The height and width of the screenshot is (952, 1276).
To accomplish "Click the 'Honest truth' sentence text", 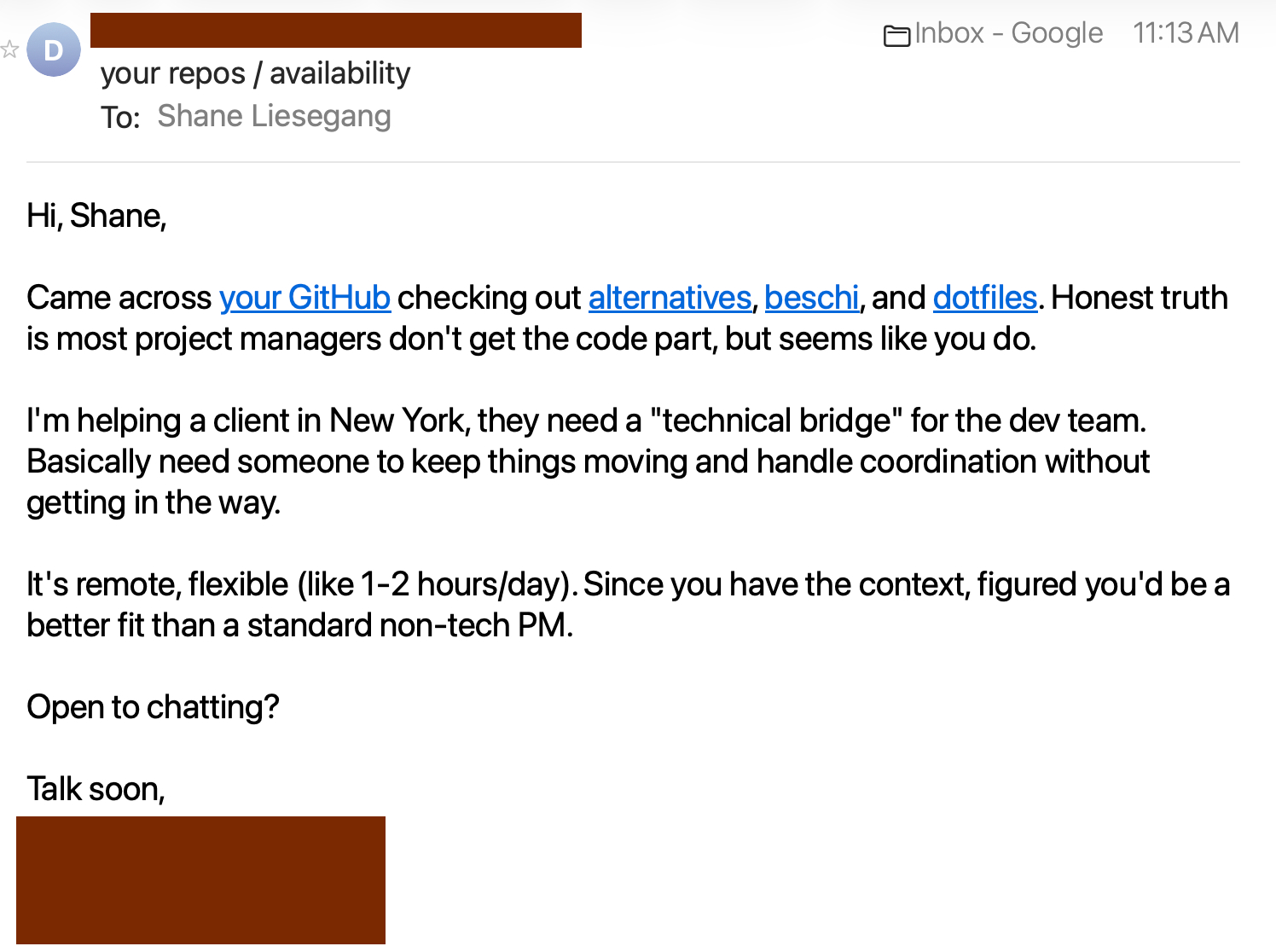I will (1140, 298).
